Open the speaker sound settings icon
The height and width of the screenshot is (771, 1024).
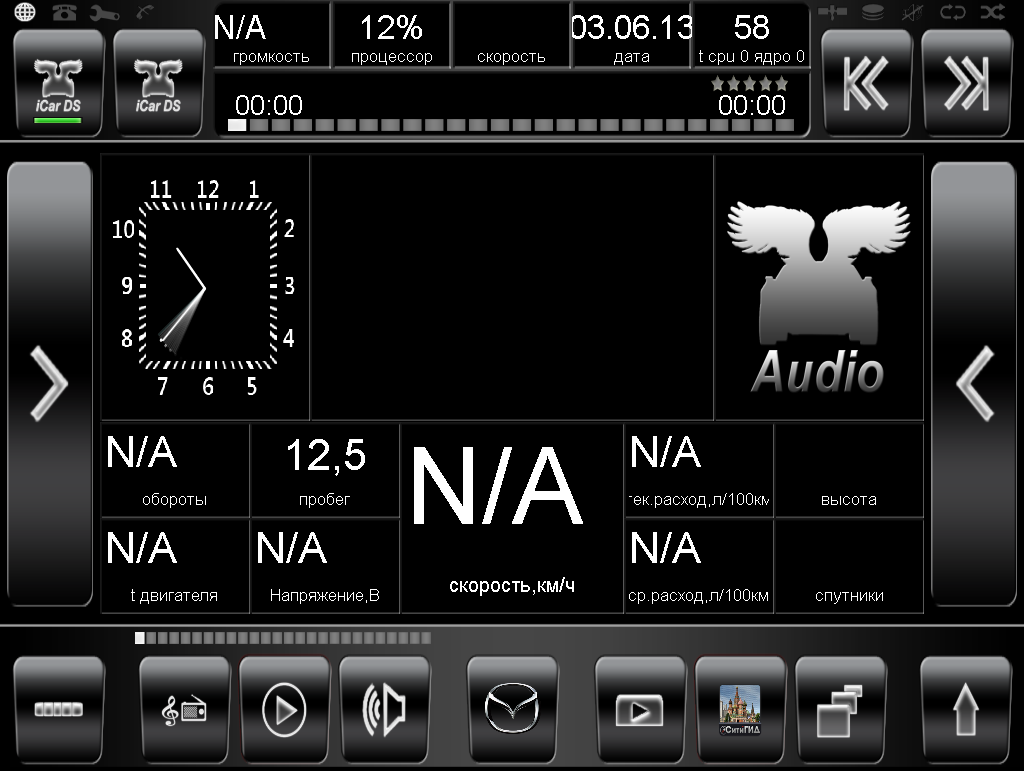384,709
